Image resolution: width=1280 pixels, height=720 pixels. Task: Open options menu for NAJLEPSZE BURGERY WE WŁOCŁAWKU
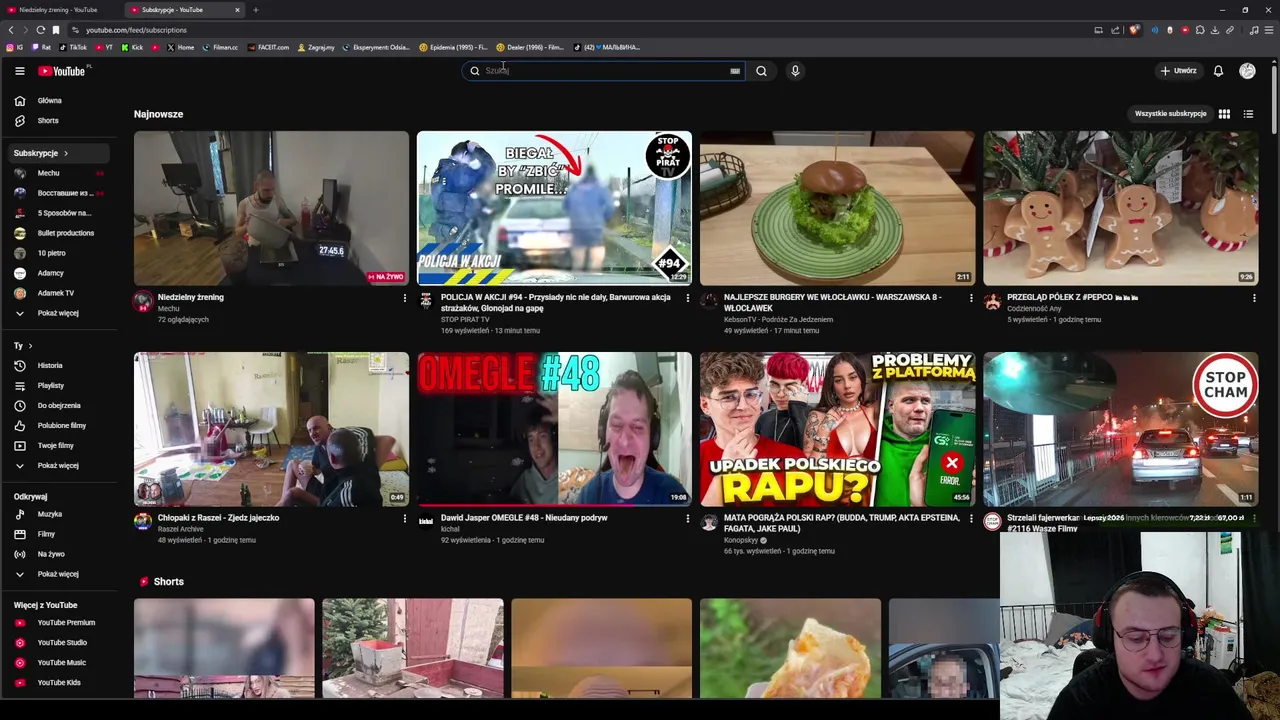(x=970, y=298)
